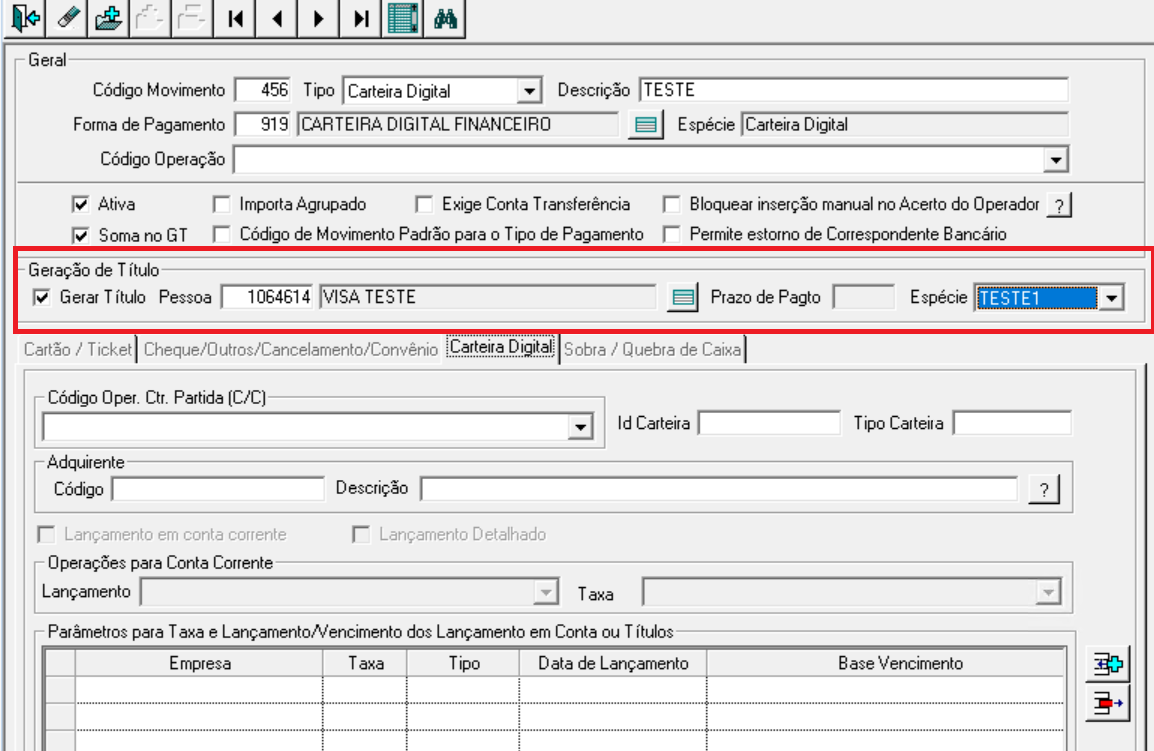Open the list view toolbar icon
The height and width of the screenshot is (751, 1154).
(x=403, y=17)
